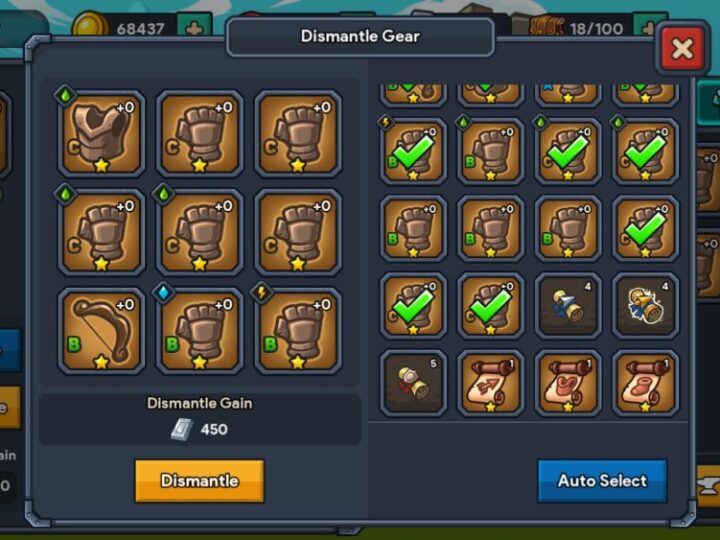
Task: Select the red-ribbon scroll stack of 5
Action: pos(413,383)
